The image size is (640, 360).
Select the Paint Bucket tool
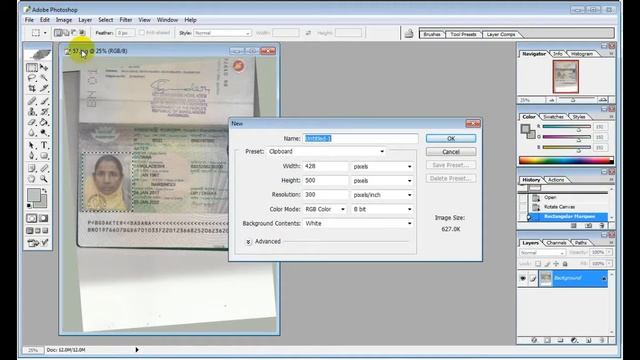pyautogui.click(x=44, y=122)
